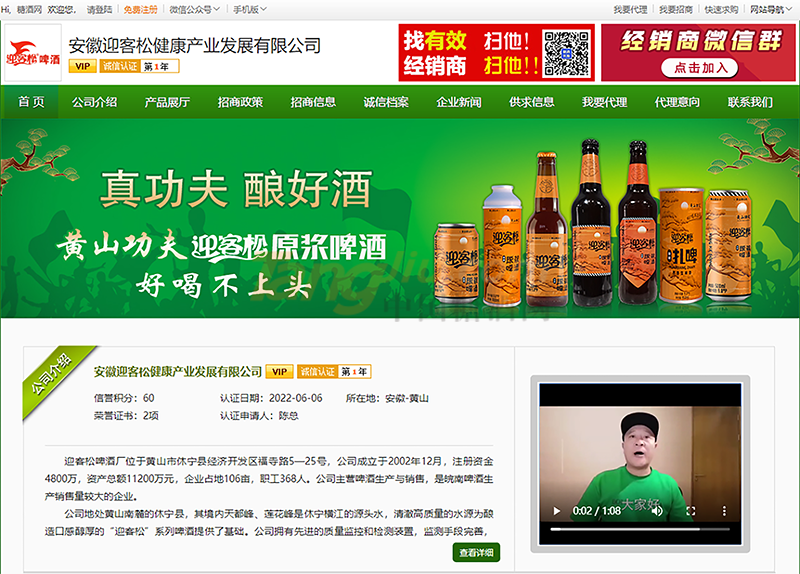Click the 免费注册 link
This screenshot has height=574, width=800.
point(140,9)
